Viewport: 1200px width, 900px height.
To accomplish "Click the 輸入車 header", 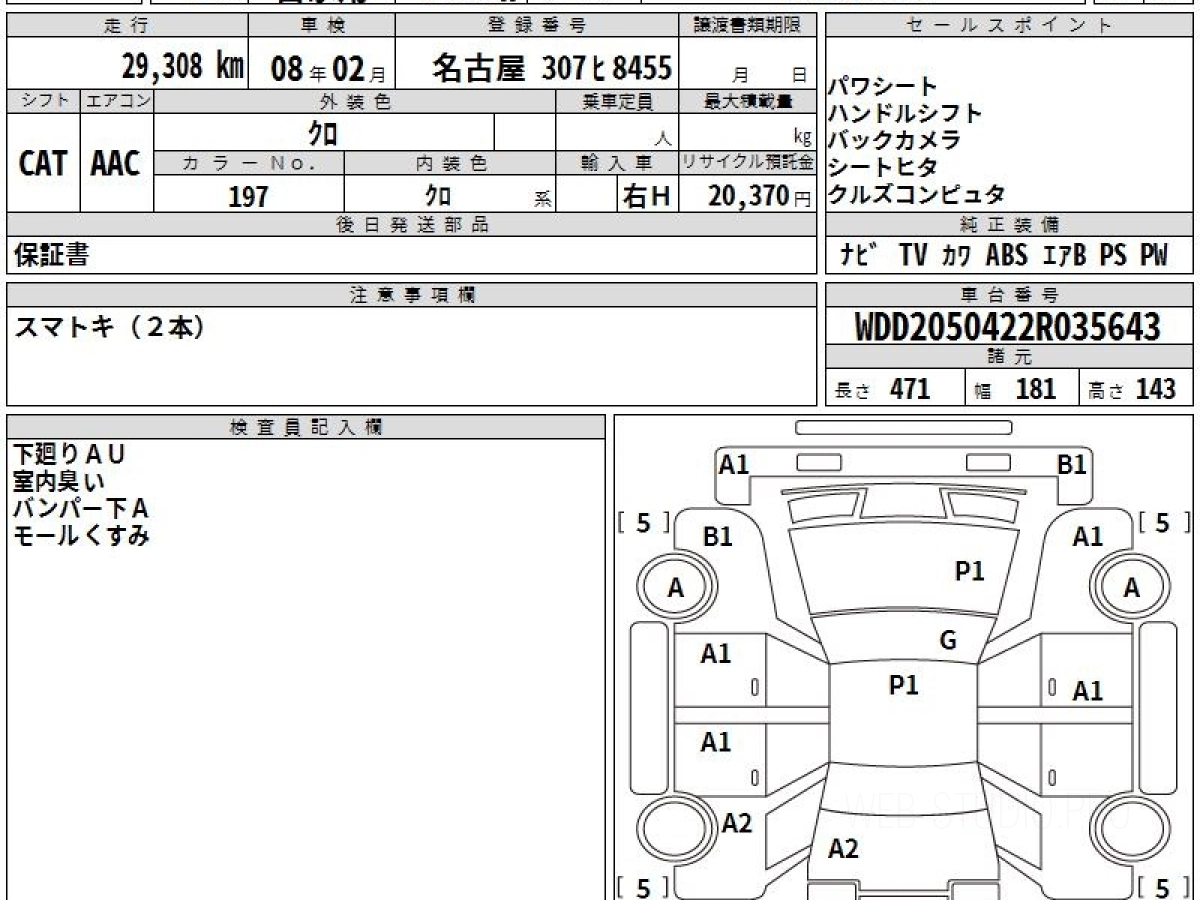I will tap(617, 163).
